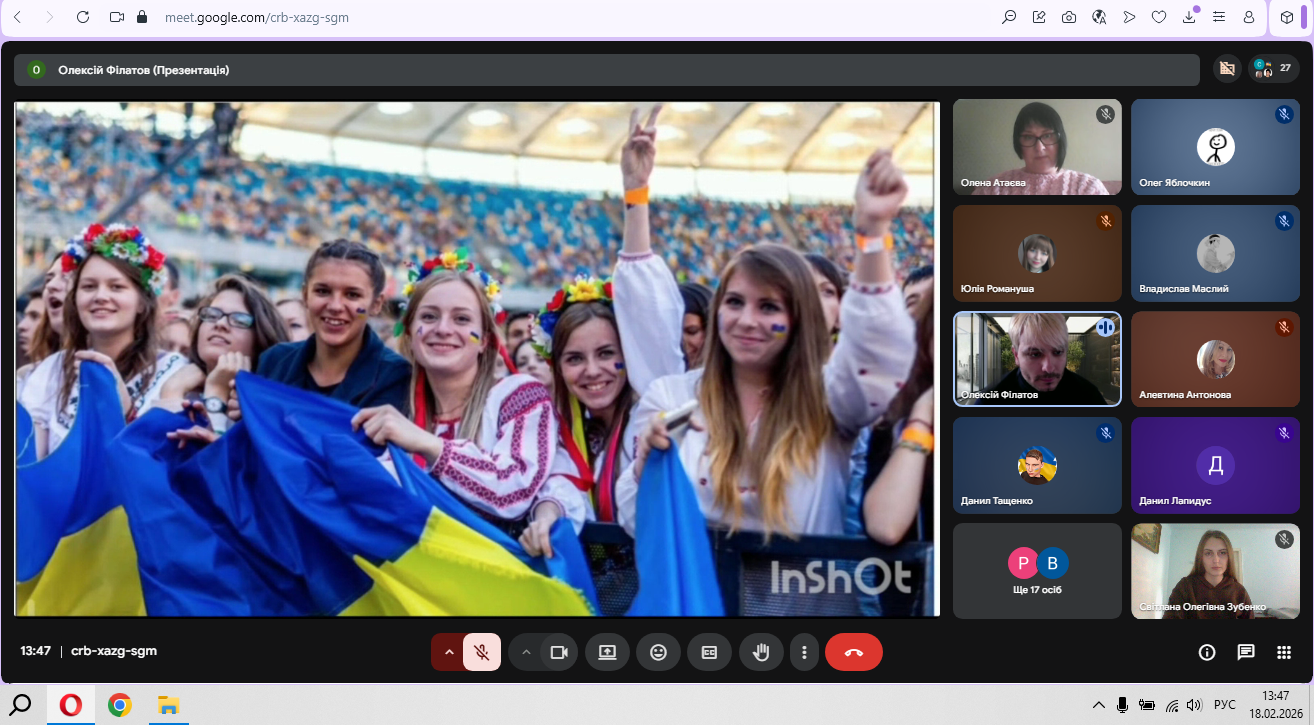Screen dimensions: 1314x725
Task: Turn on closed captions
Action: pyautogui.click(x=709, y=652)
